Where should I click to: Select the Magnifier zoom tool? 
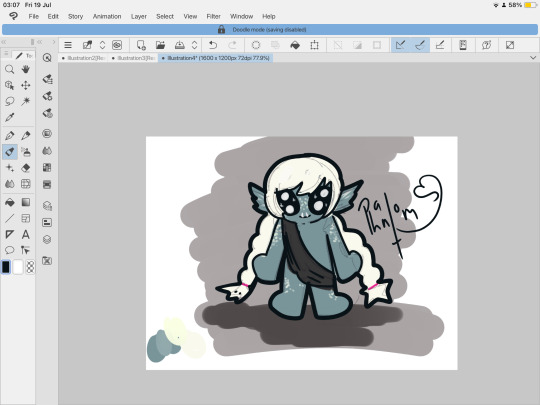pos(10,69)
